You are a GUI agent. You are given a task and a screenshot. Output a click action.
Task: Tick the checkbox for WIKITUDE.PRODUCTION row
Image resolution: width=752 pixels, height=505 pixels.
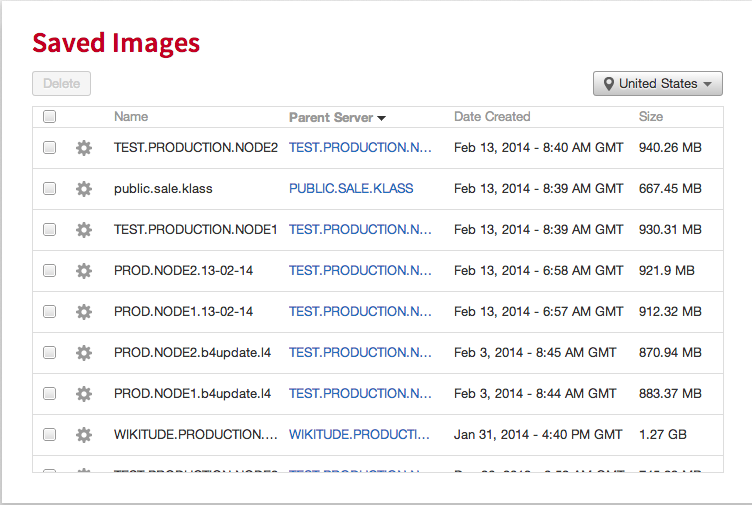(49, 435)
